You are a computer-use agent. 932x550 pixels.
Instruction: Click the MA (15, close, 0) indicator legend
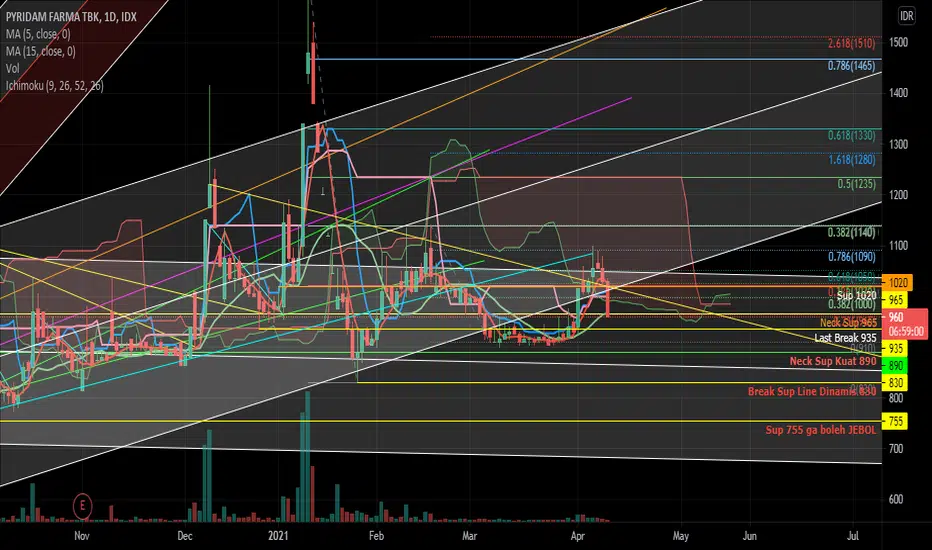(40, 51)
